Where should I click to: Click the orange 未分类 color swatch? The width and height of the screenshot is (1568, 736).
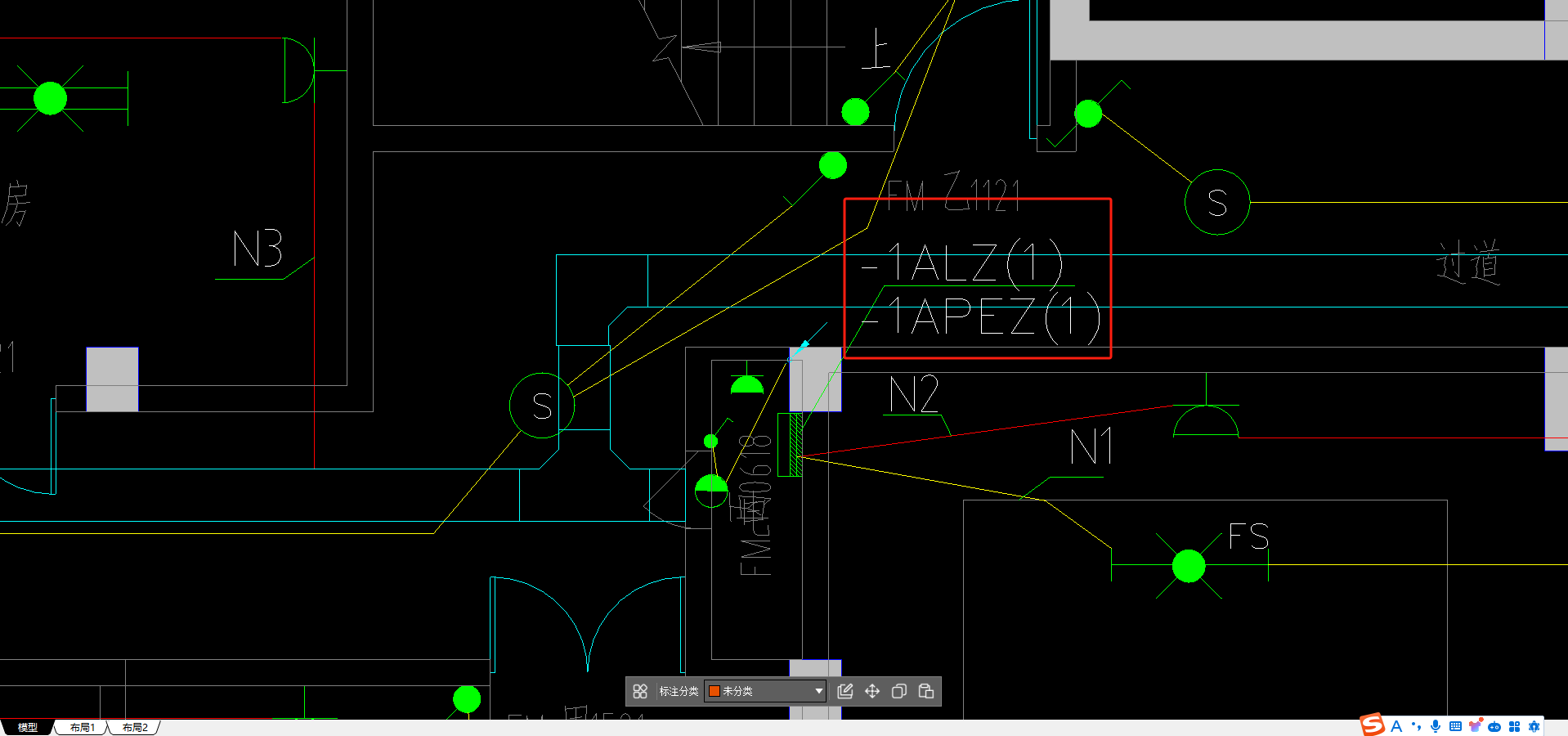714,691
